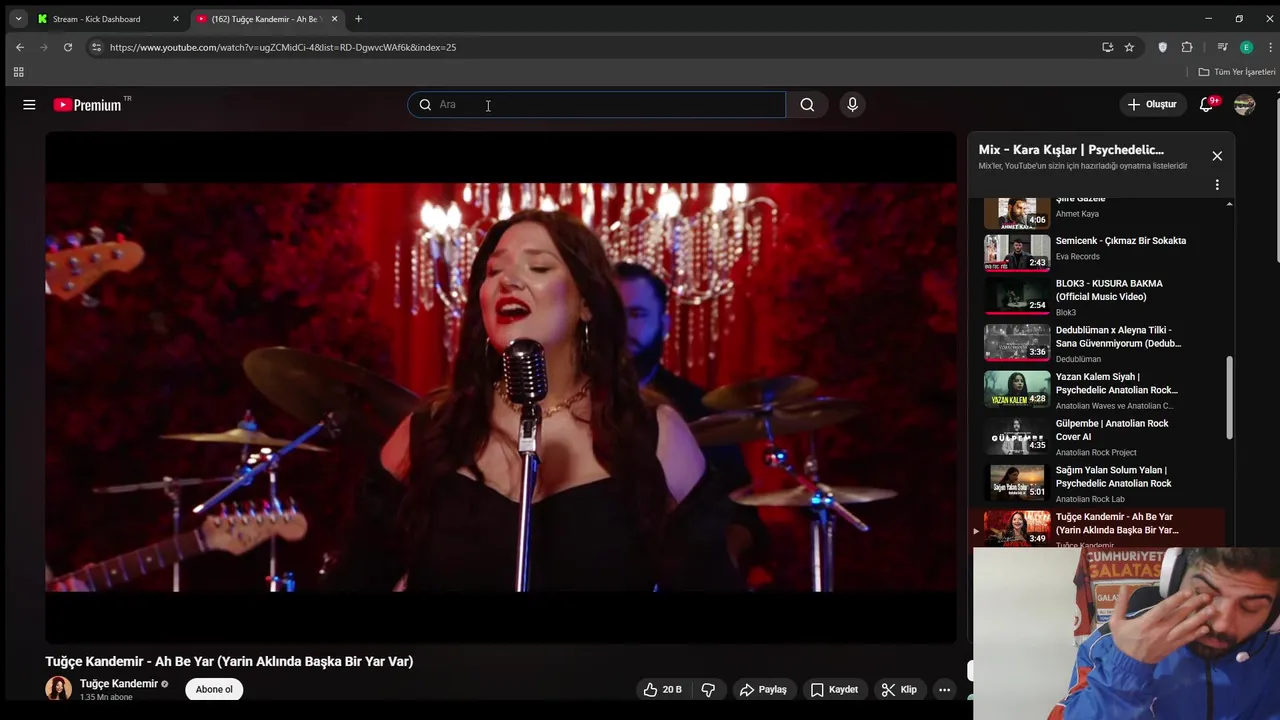The width and height of the screenshot is (1280, 720).
Task: Play Sağım Yalan Solum Yalan item
Action: click(x=1103, y=484)
